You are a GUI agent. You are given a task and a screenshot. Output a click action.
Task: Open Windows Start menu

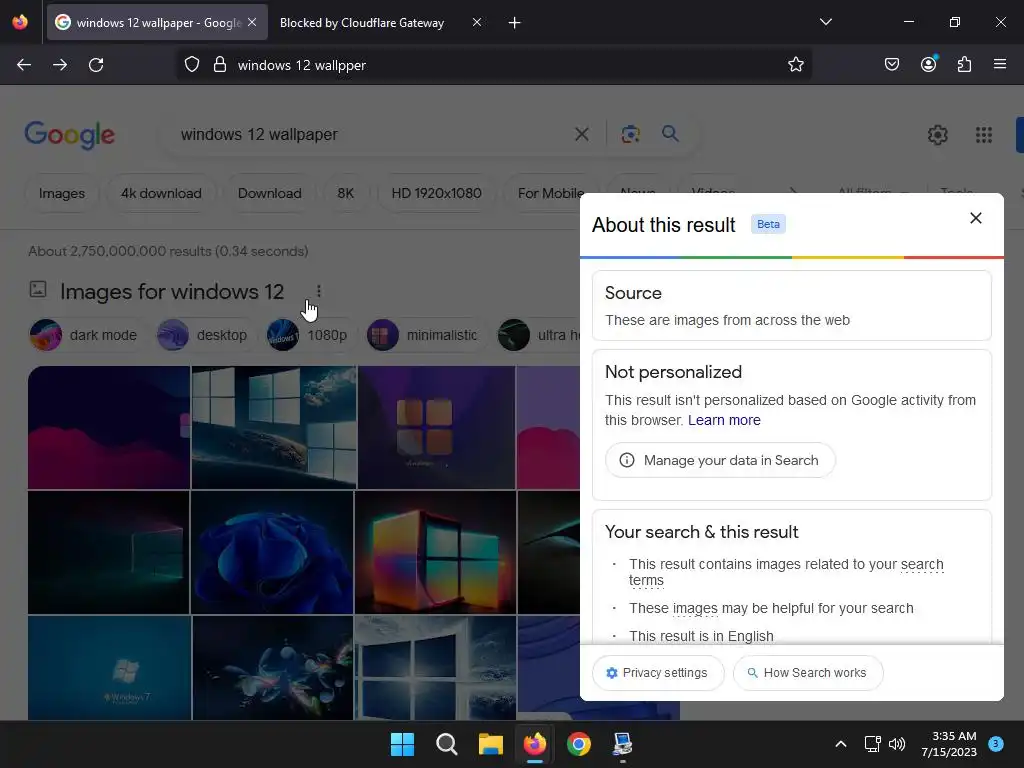pos(402,744)
